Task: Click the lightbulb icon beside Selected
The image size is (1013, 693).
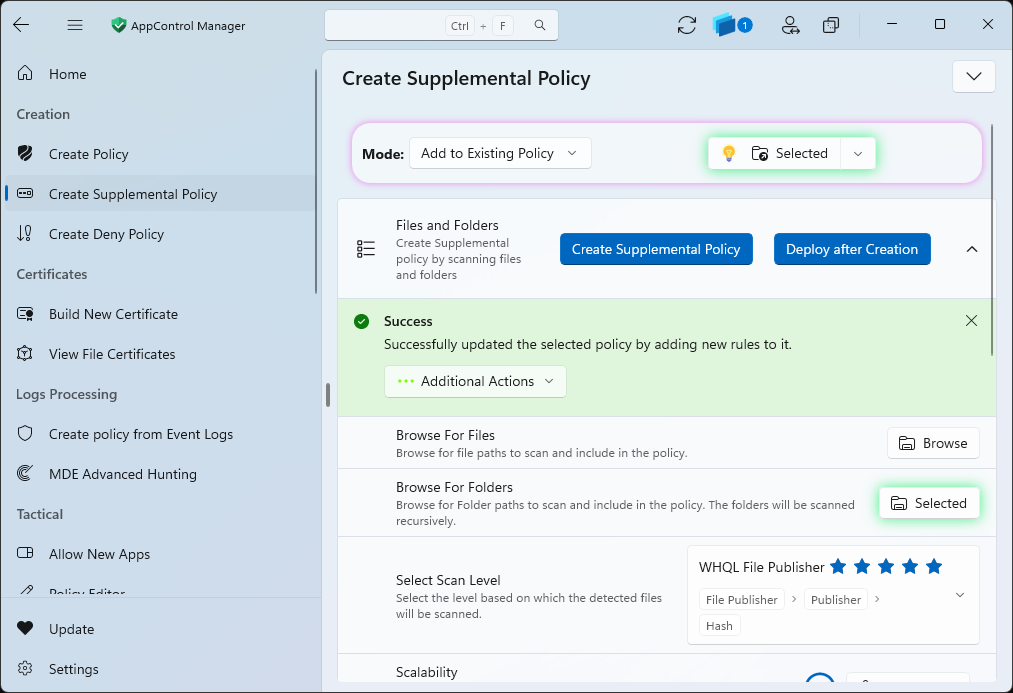Action: click(x=729, y=153)
